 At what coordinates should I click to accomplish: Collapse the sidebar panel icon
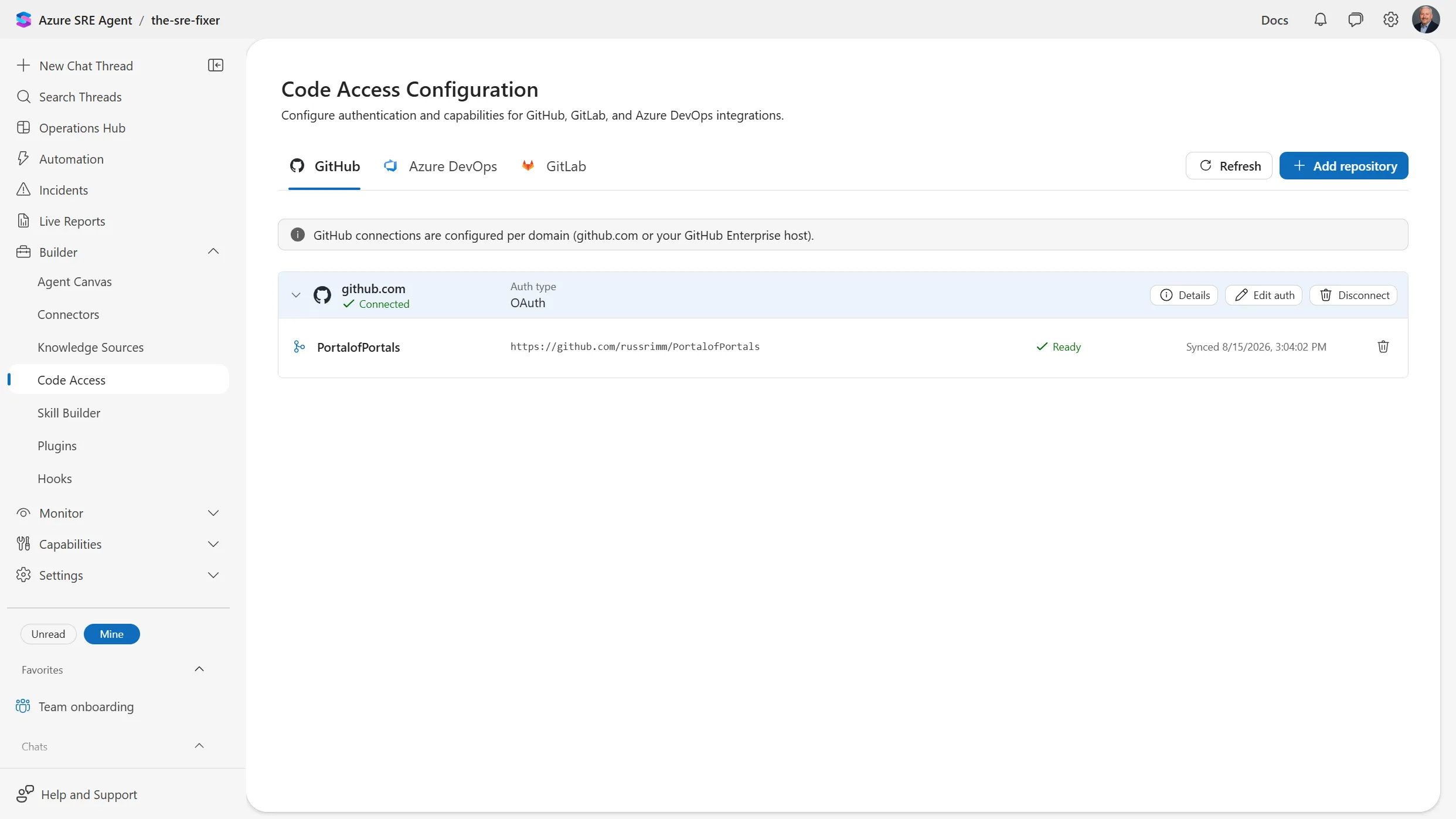click(x=216, y=65)
